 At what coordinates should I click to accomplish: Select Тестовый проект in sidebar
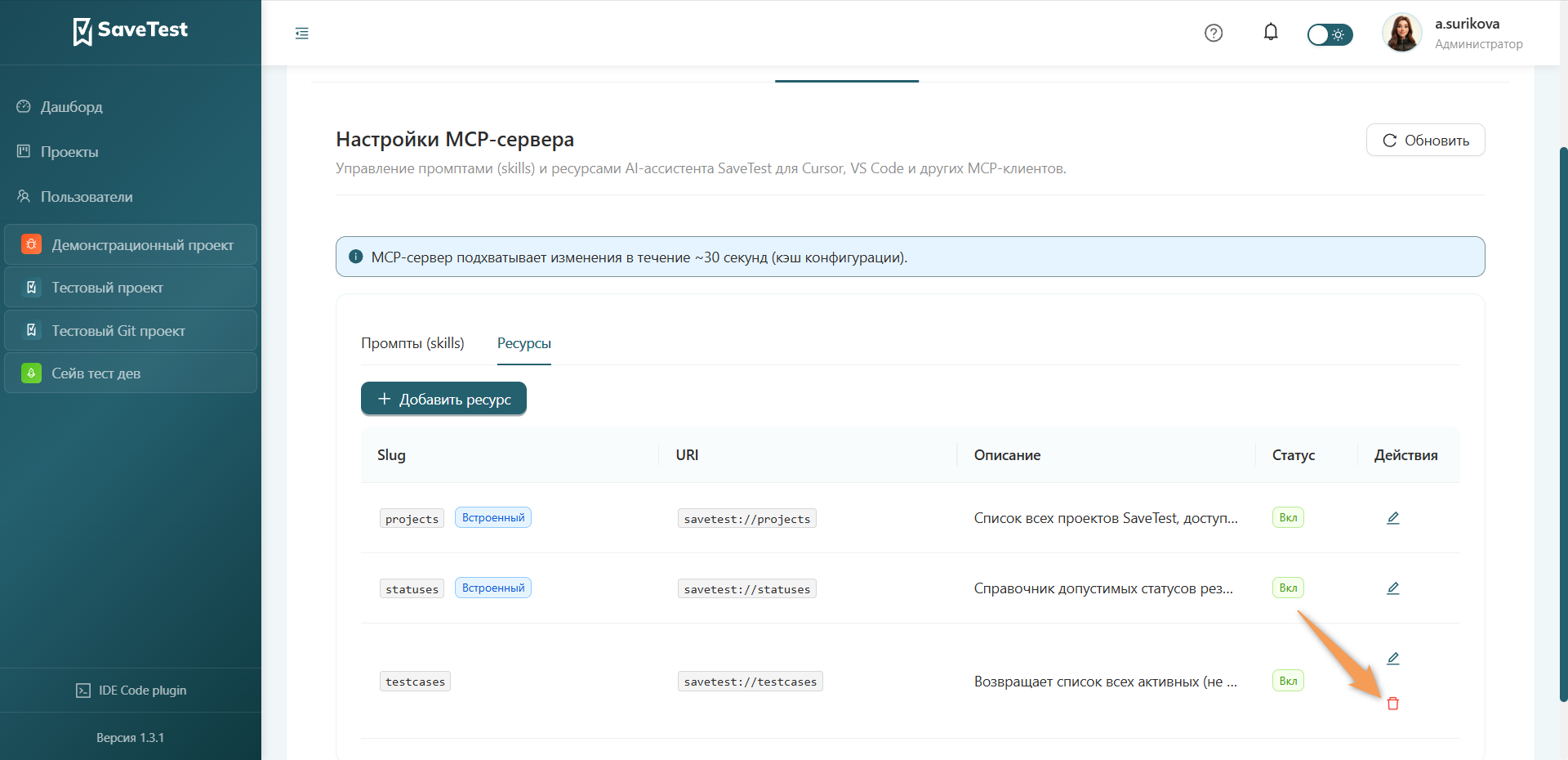[131, 288]
